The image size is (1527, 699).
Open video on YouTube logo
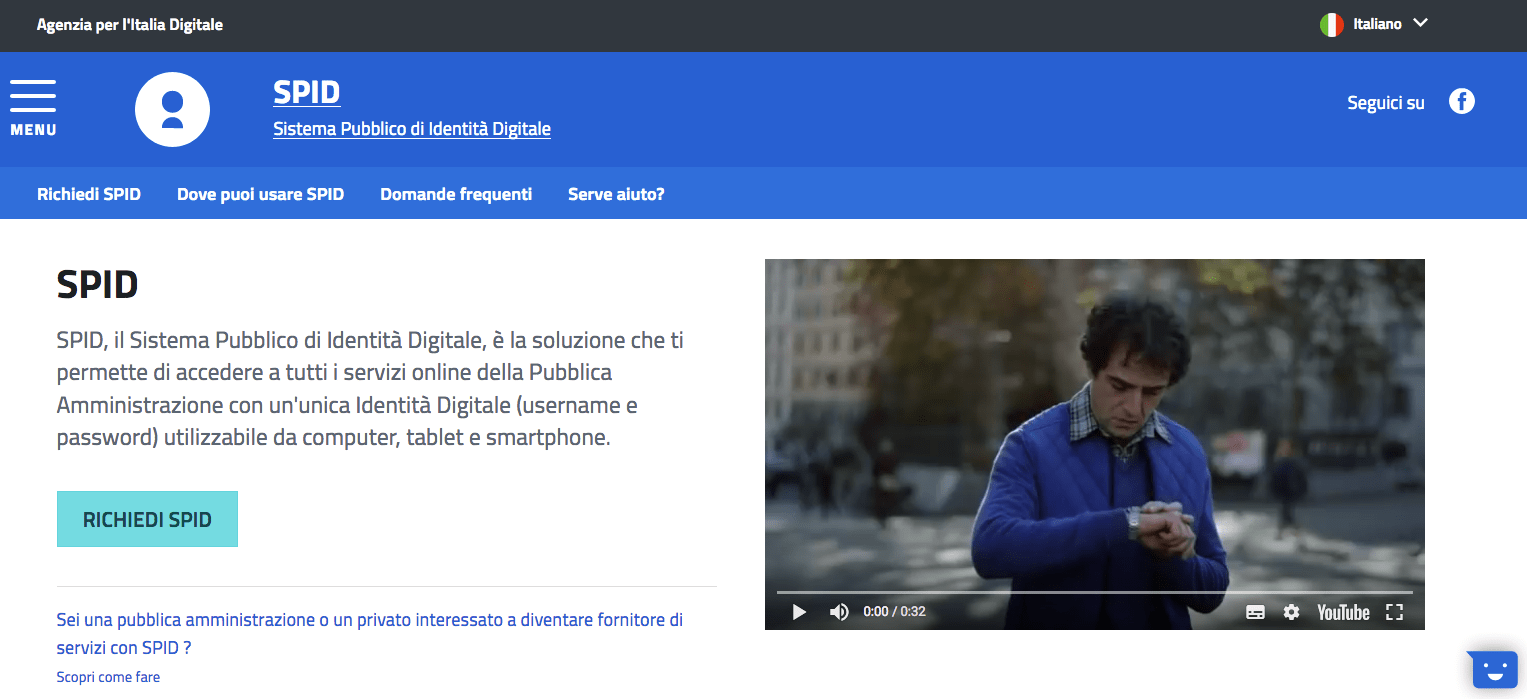tap(1343, 612)
